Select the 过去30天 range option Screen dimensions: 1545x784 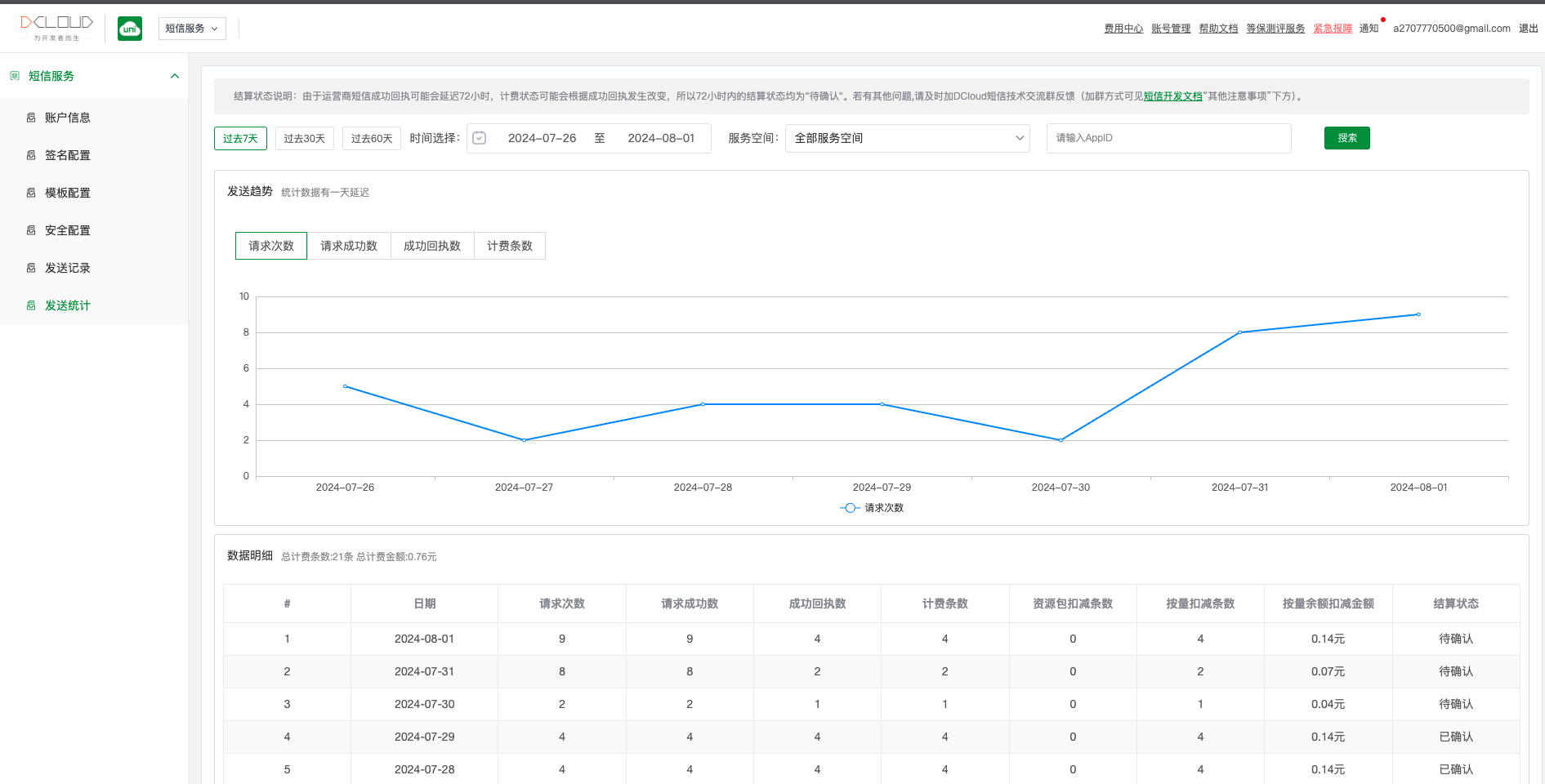pyautogui.click(x=304, y=139)
